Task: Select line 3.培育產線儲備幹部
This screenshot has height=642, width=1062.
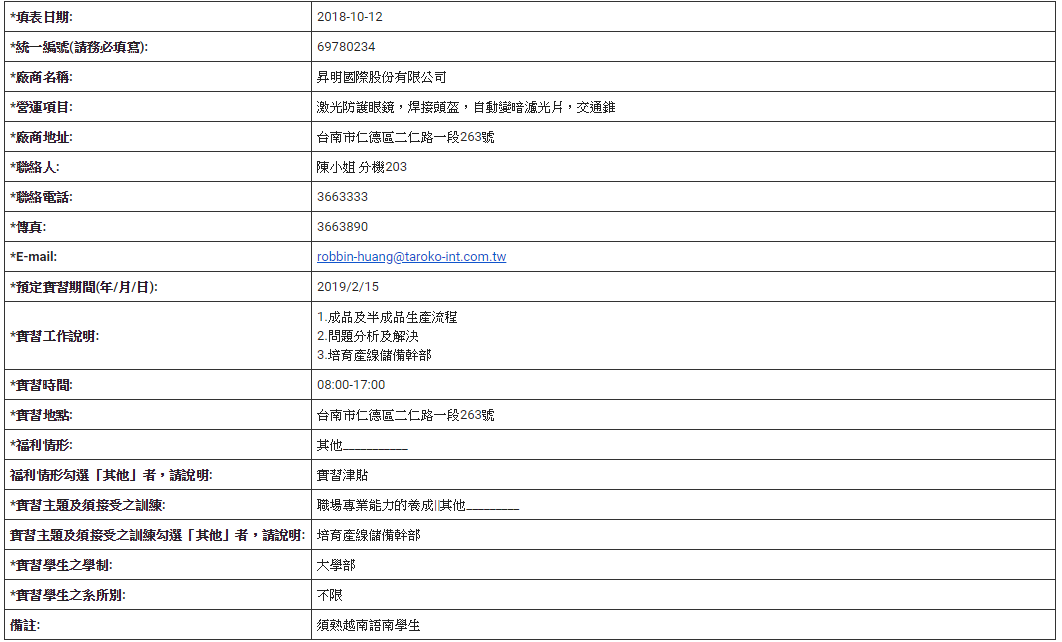Action: pos(374,355)
